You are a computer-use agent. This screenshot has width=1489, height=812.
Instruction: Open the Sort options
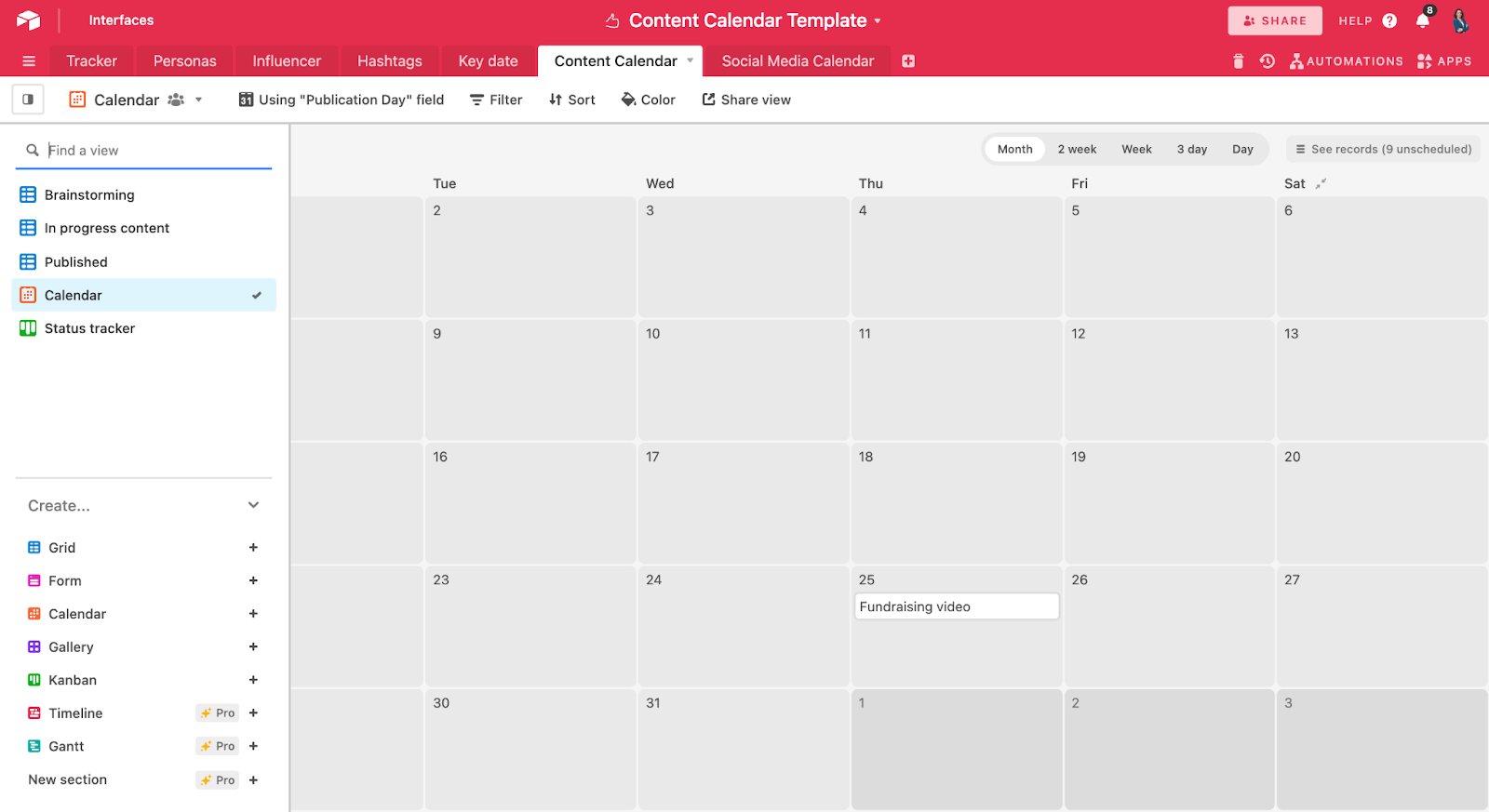(x=572, y=100)
